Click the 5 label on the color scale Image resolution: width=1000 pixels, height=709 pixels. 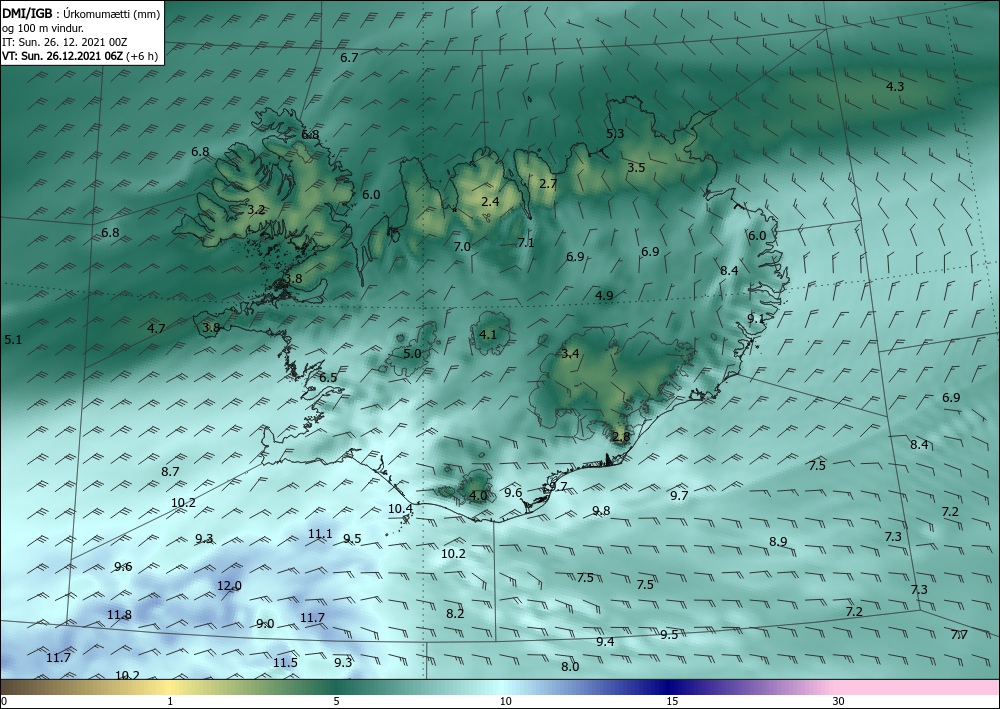pos(336,701)
